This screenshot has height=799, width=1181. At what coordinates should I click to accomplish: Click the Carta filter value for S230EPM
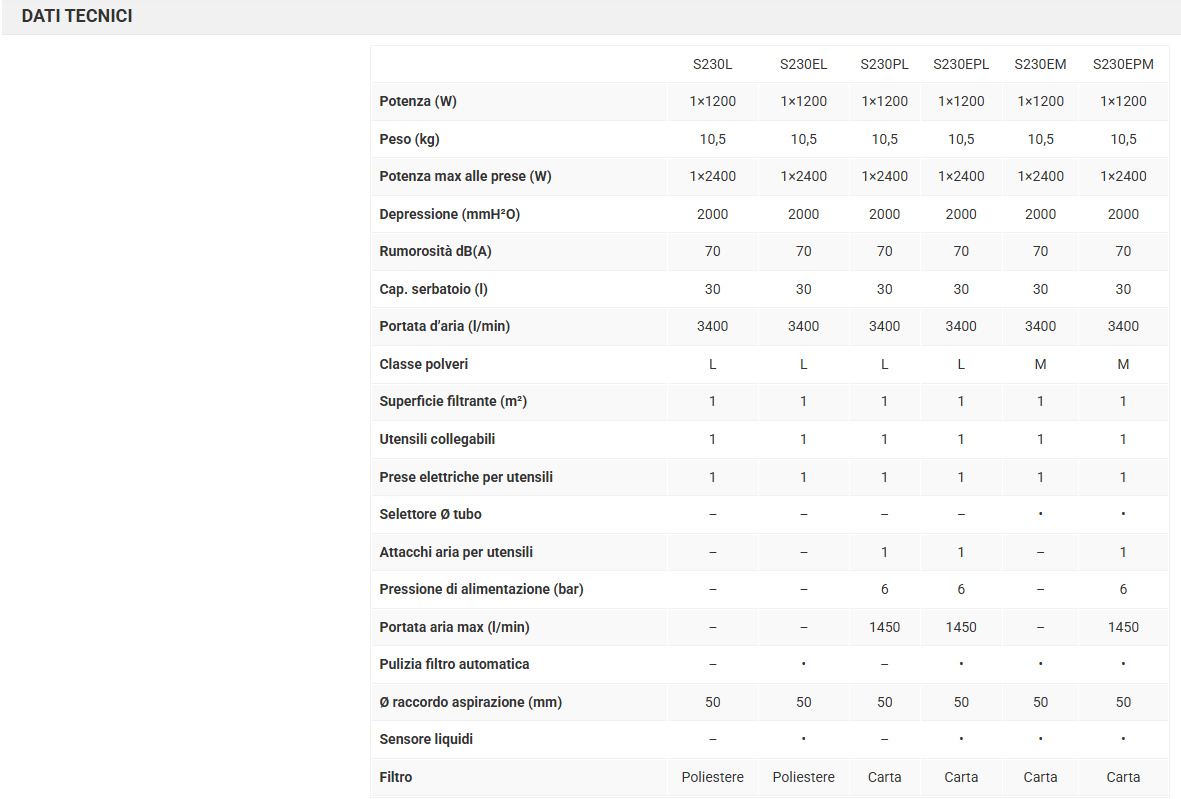(x=1123, y=777)
